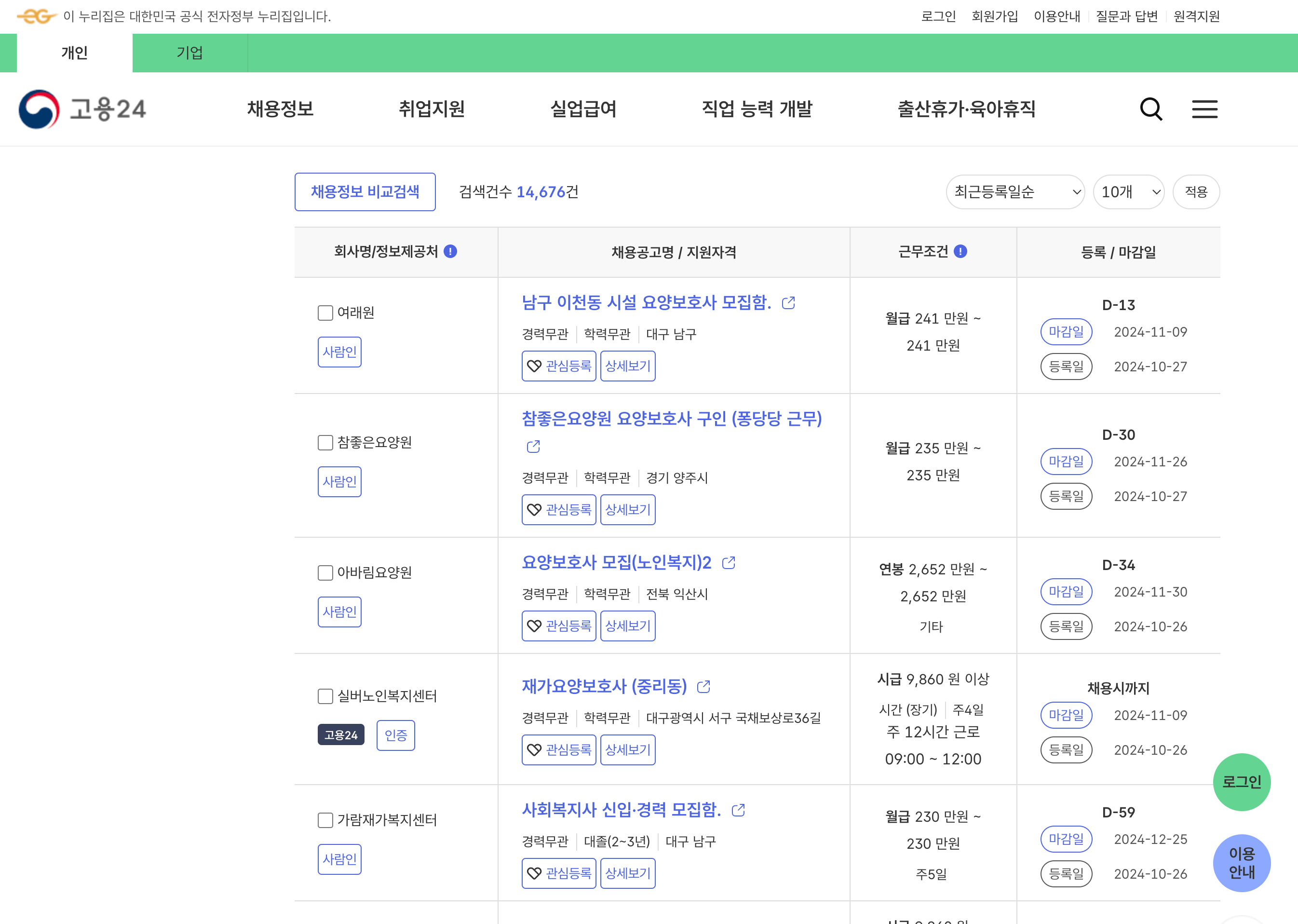This screenshot has height=924, width=1298.
Task: Open 참좋은요양원 요양보호사 구인 posting title
Action: coord(672,420)
